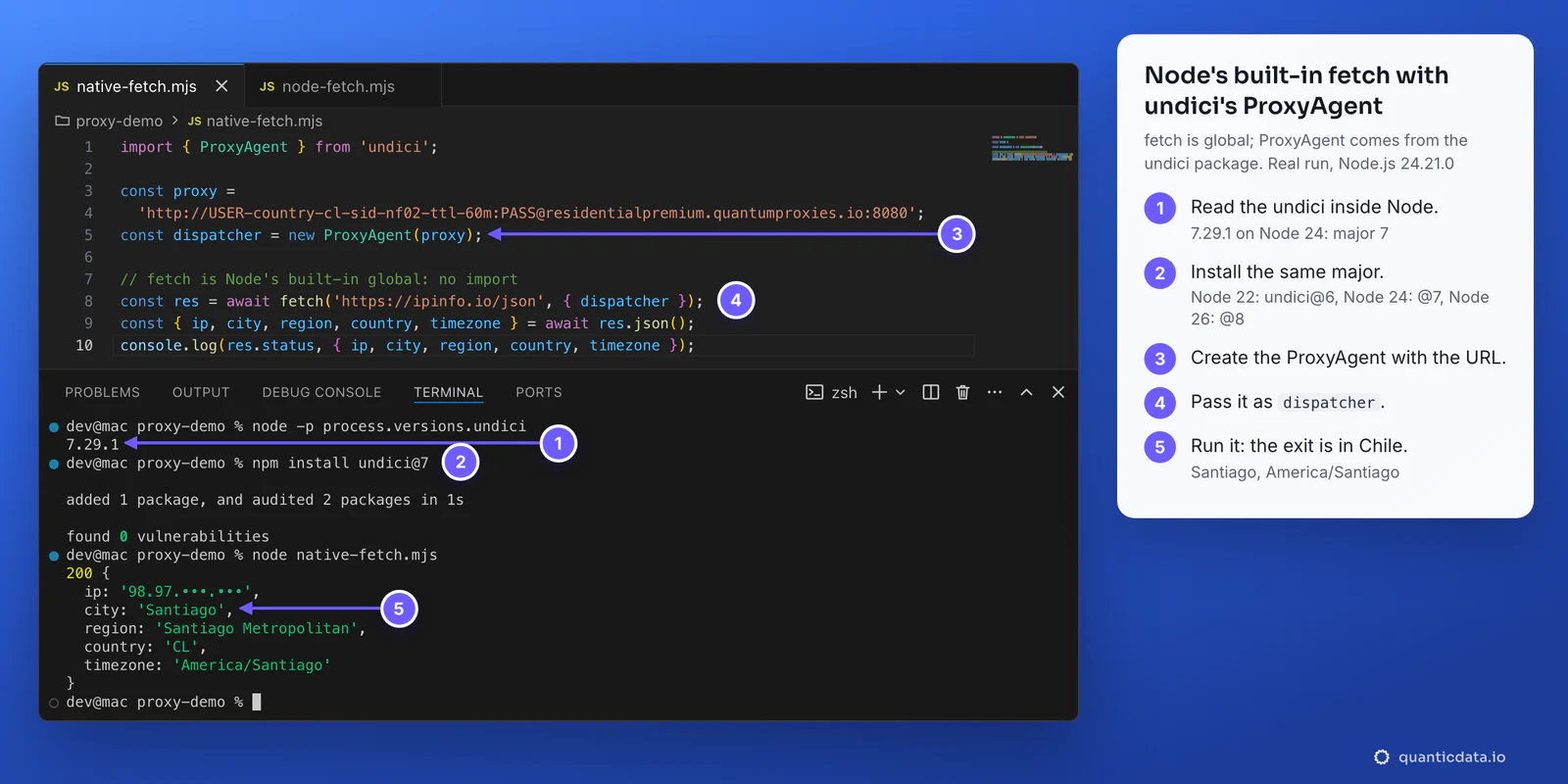
Task: Click the 'npm install undici@7' command
Action: point(340,463)
